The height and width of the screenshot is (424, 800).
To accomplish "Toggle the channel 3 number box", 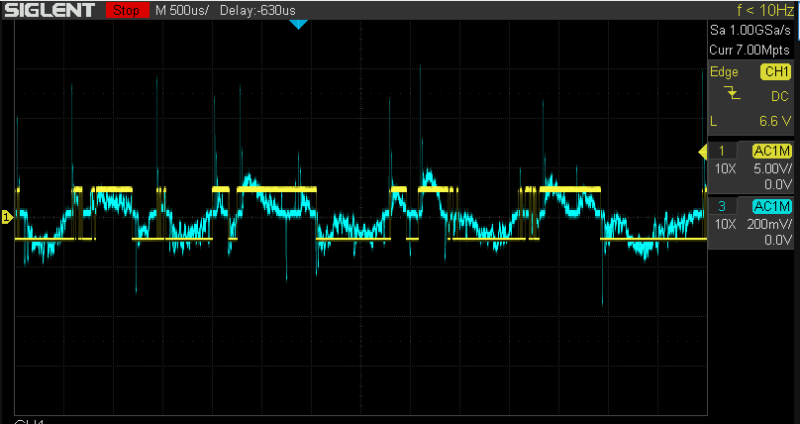I will pyautogui.click(x=722, y=206).
